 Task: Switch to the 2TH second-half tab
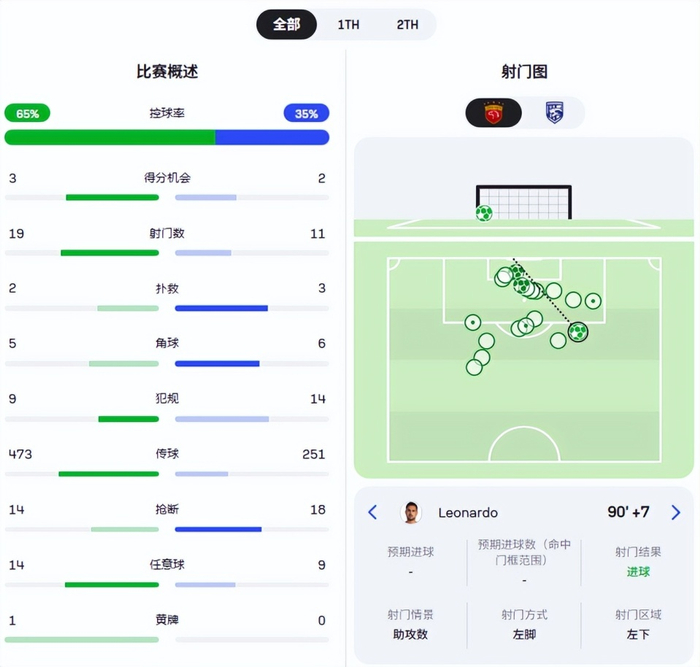pos(407,24)
